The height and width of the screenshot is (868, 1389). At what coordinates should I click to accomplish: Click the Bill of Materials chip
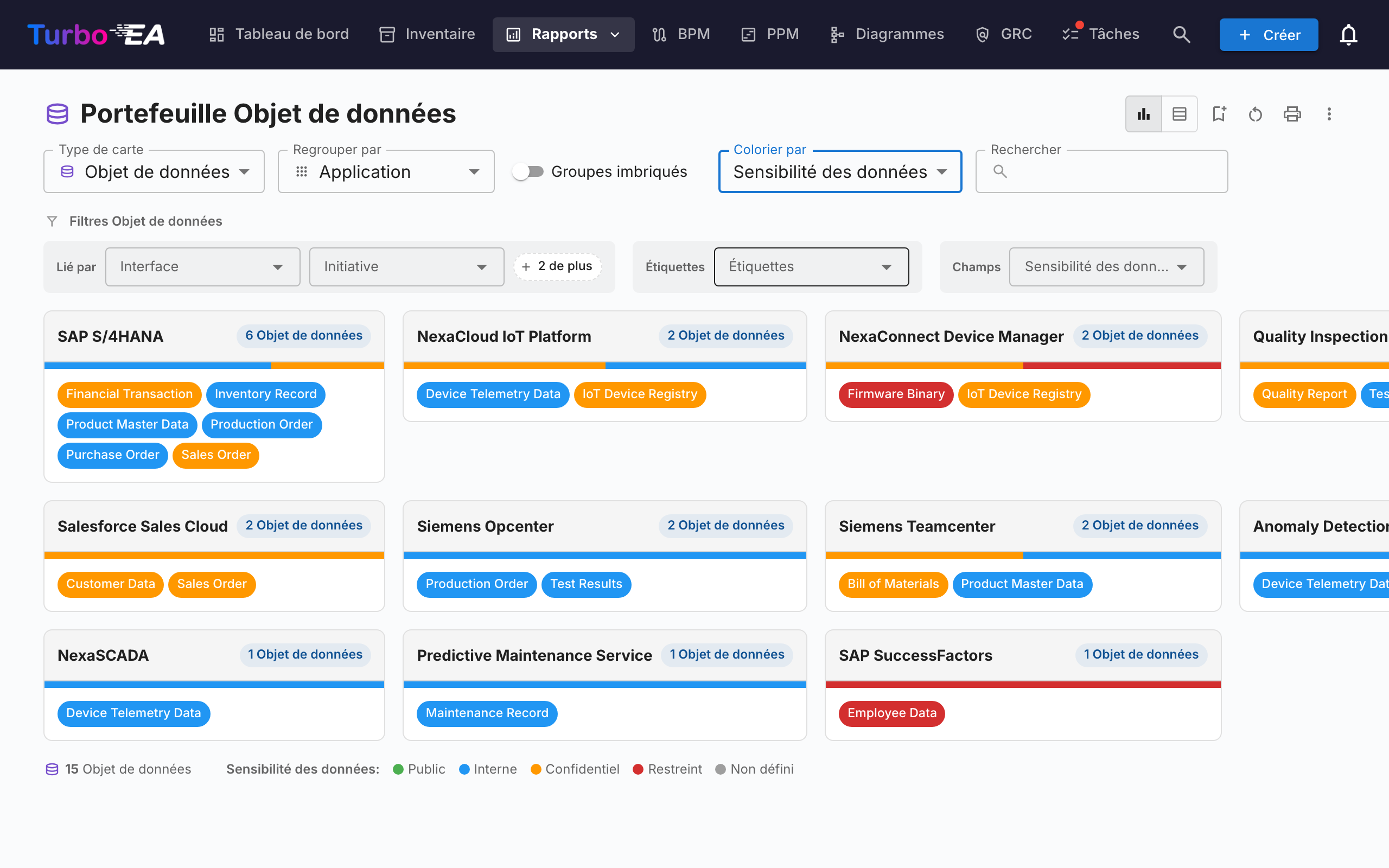coord(893,584)
